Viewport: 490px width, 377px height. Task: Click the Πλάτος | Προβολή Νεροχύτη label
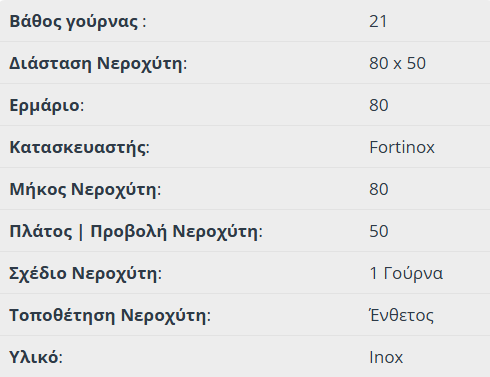(x=136, y=231)
